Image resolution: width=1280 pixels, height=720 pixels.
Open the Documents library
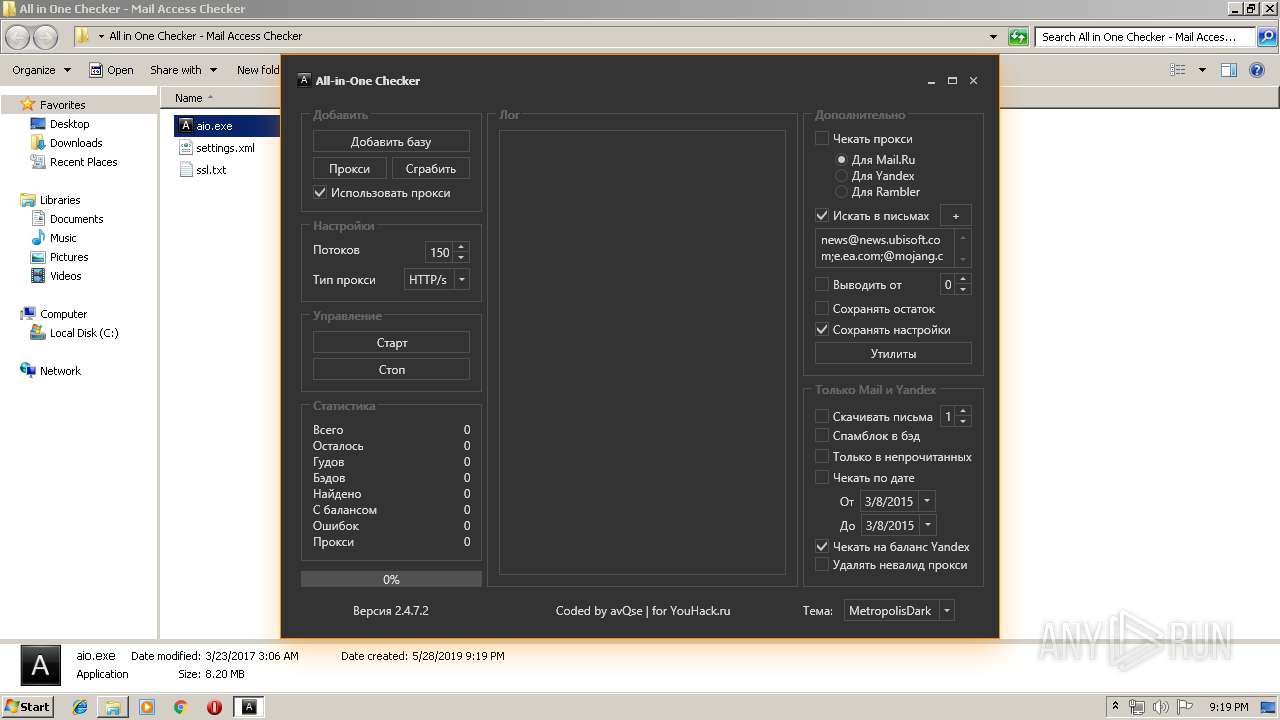tap(76, 219)
